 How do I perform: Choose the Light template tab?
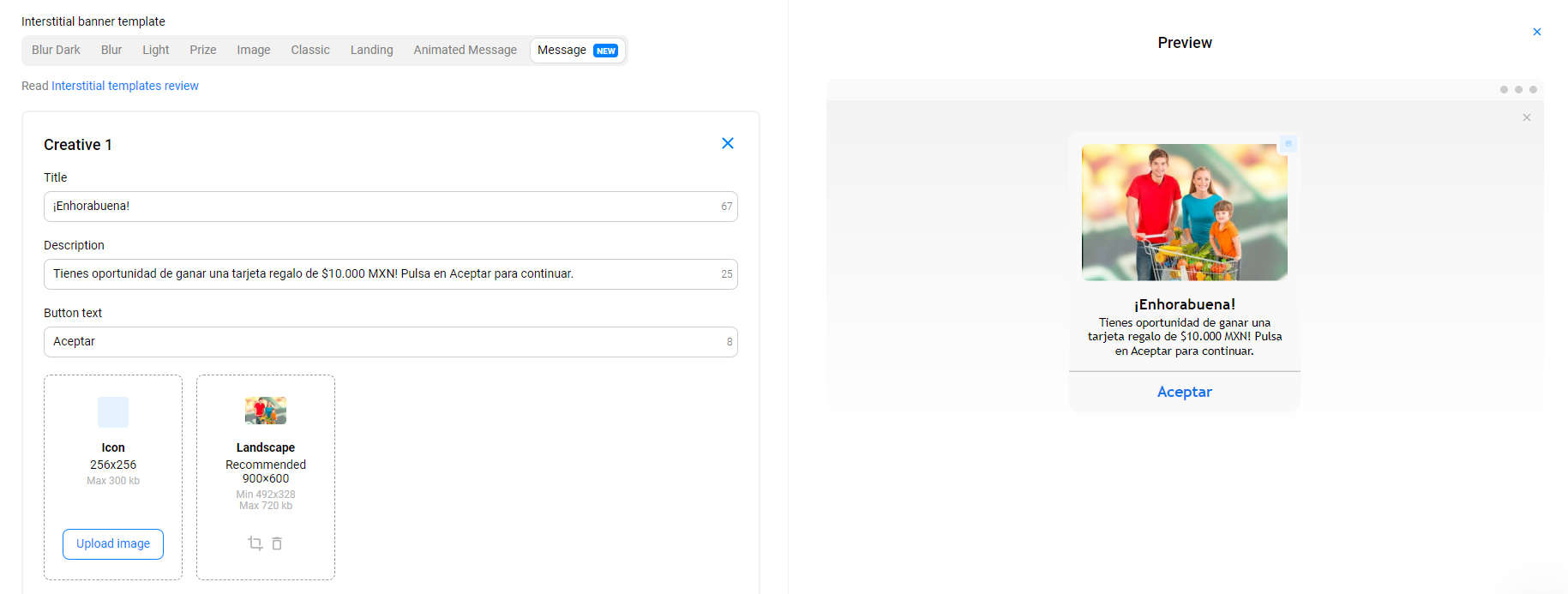click(155, 51)
